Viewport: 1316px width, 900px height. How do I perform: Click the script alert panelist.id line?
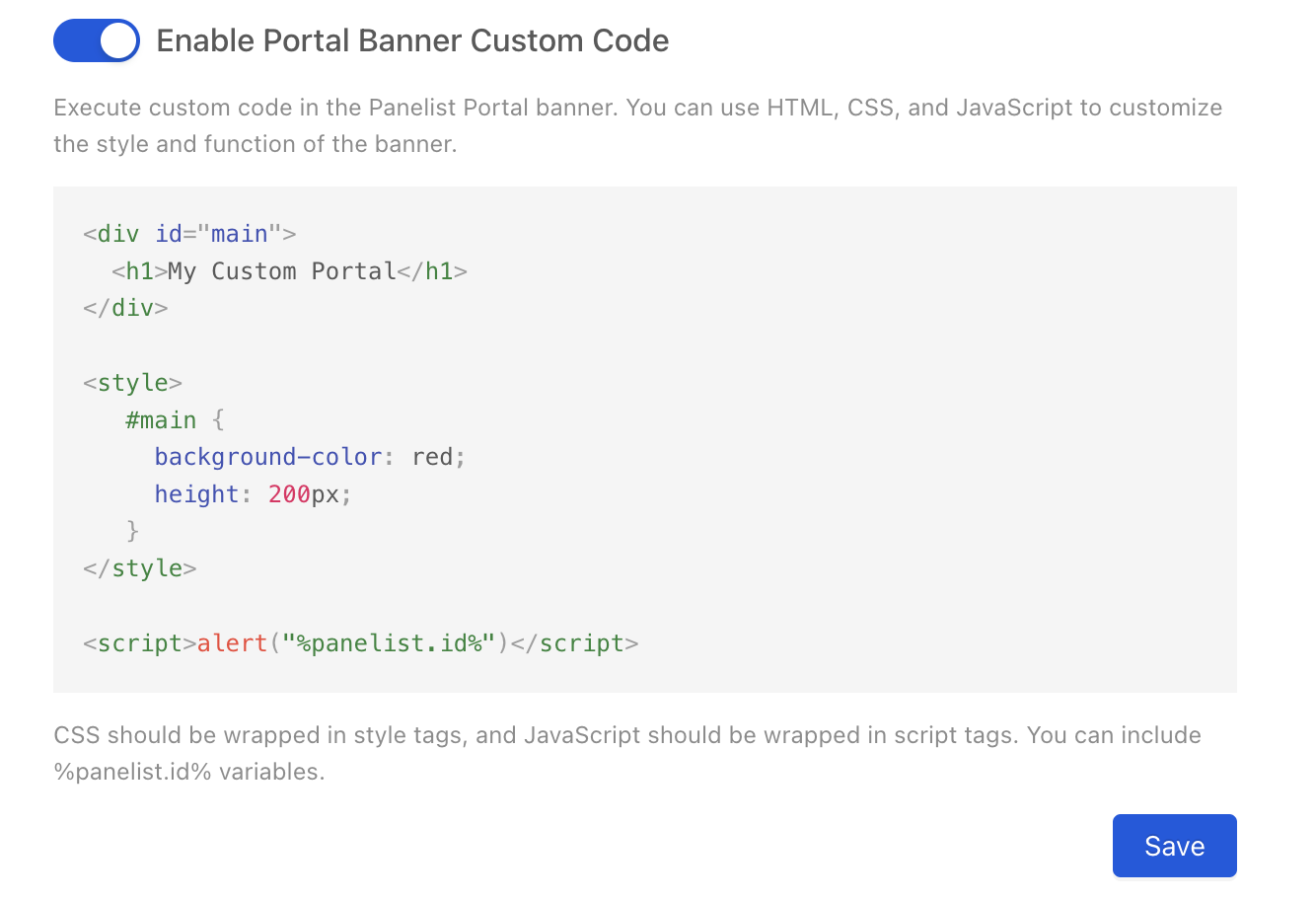[x=361, y=643]
